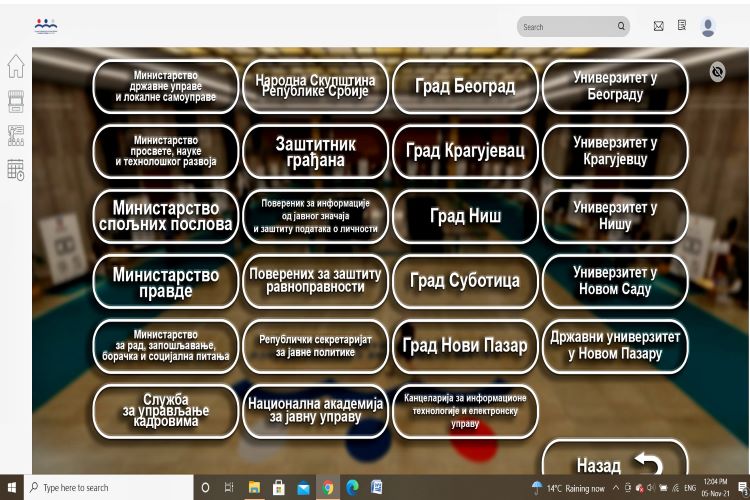Open Национална академија за јавну управу
The width and height of the screenshot is (750, 500).
tap(315, 411)
